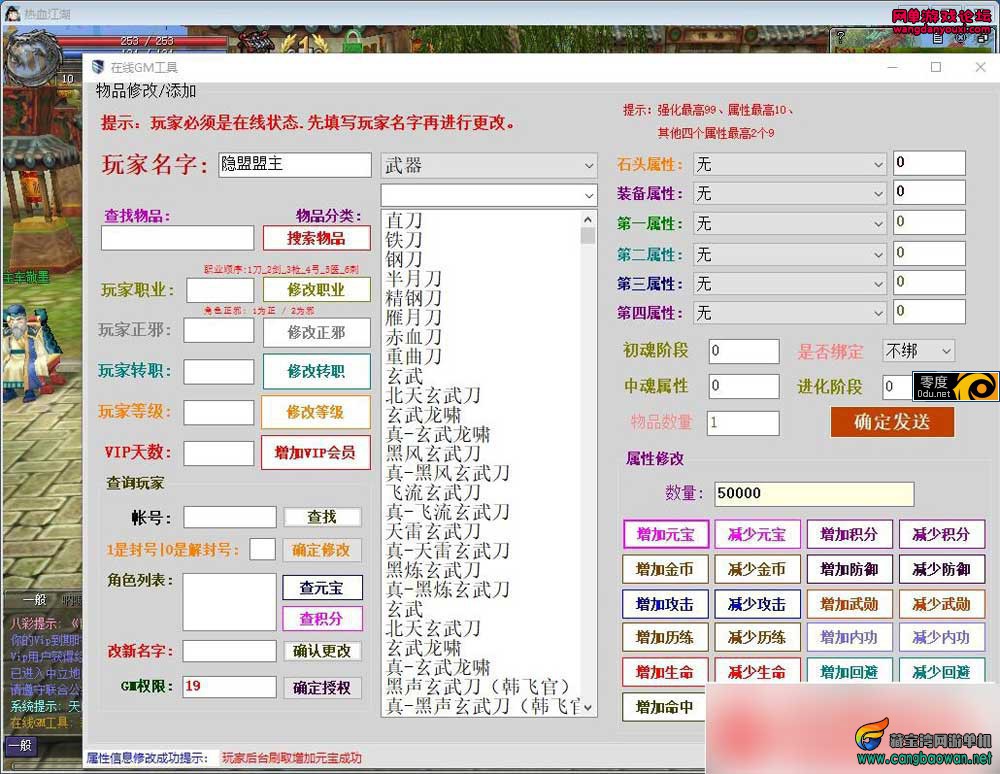Click the item list scrollbar up arrow
The height and width of the screenshot is (774, 1000).
[587, 219]
